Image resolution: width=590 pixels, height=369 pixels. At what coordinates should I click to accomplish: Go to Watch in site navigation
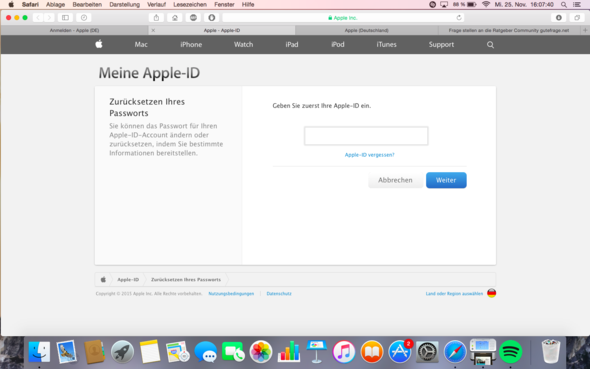(243, 44)
